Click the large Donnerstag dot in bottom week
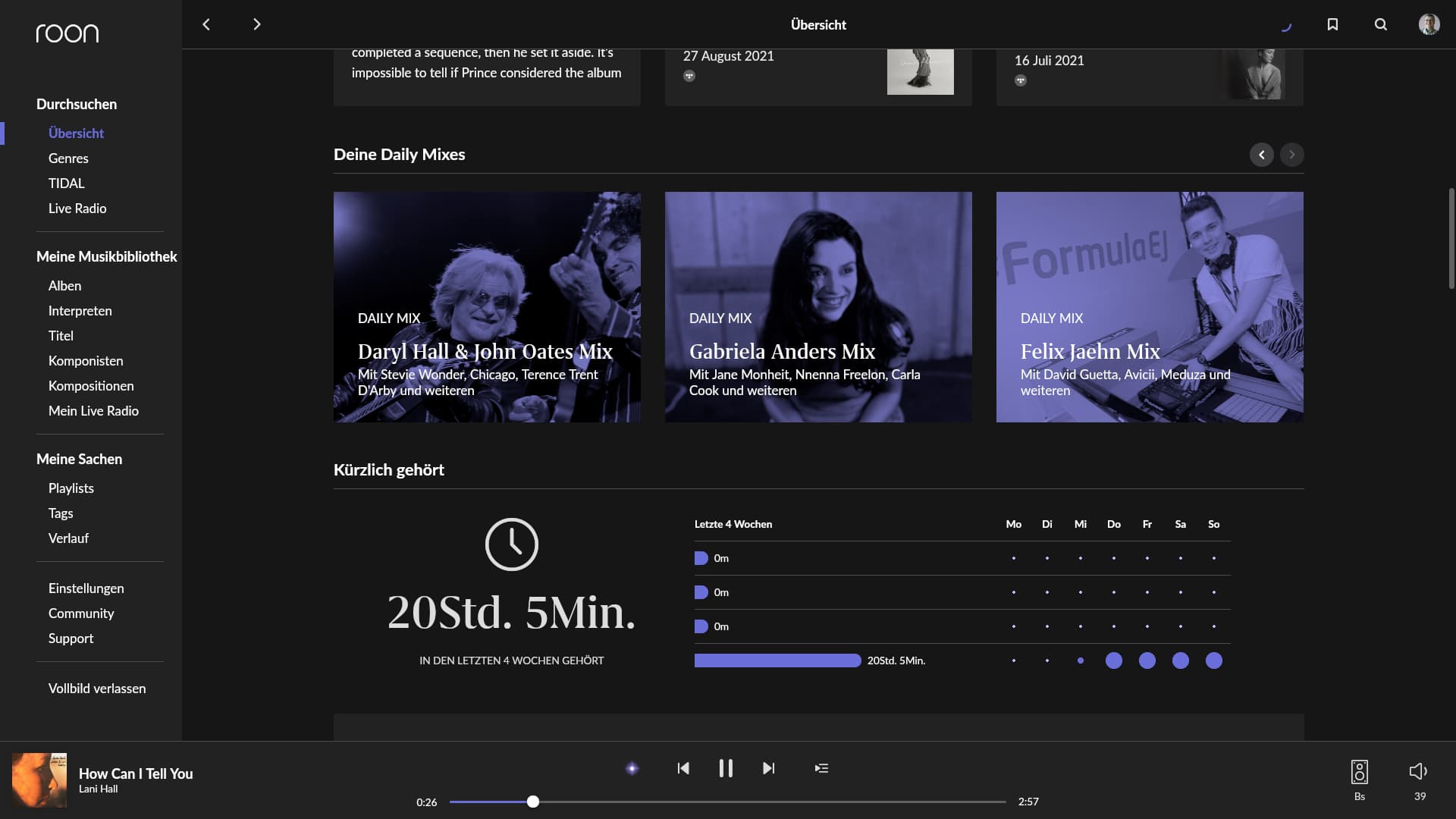Screen dimensions: 1456x819 click(x=1114, y=661)
